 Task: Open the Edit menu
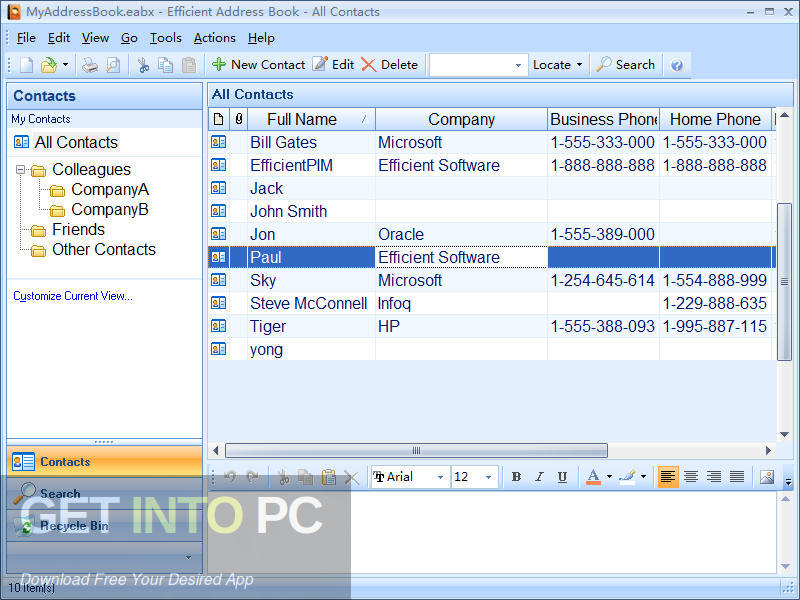[59, 38]
